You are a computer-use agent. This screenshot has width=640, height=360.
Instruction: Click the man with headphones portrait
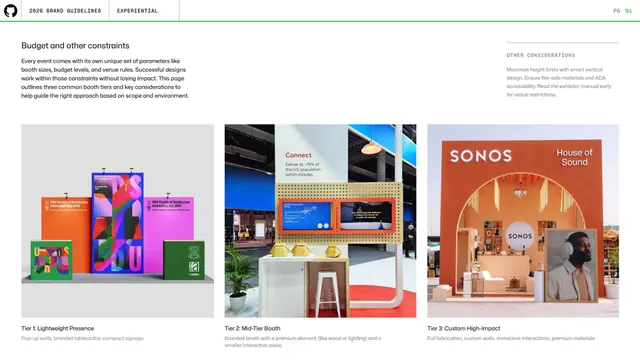click(x=571, y=266)
